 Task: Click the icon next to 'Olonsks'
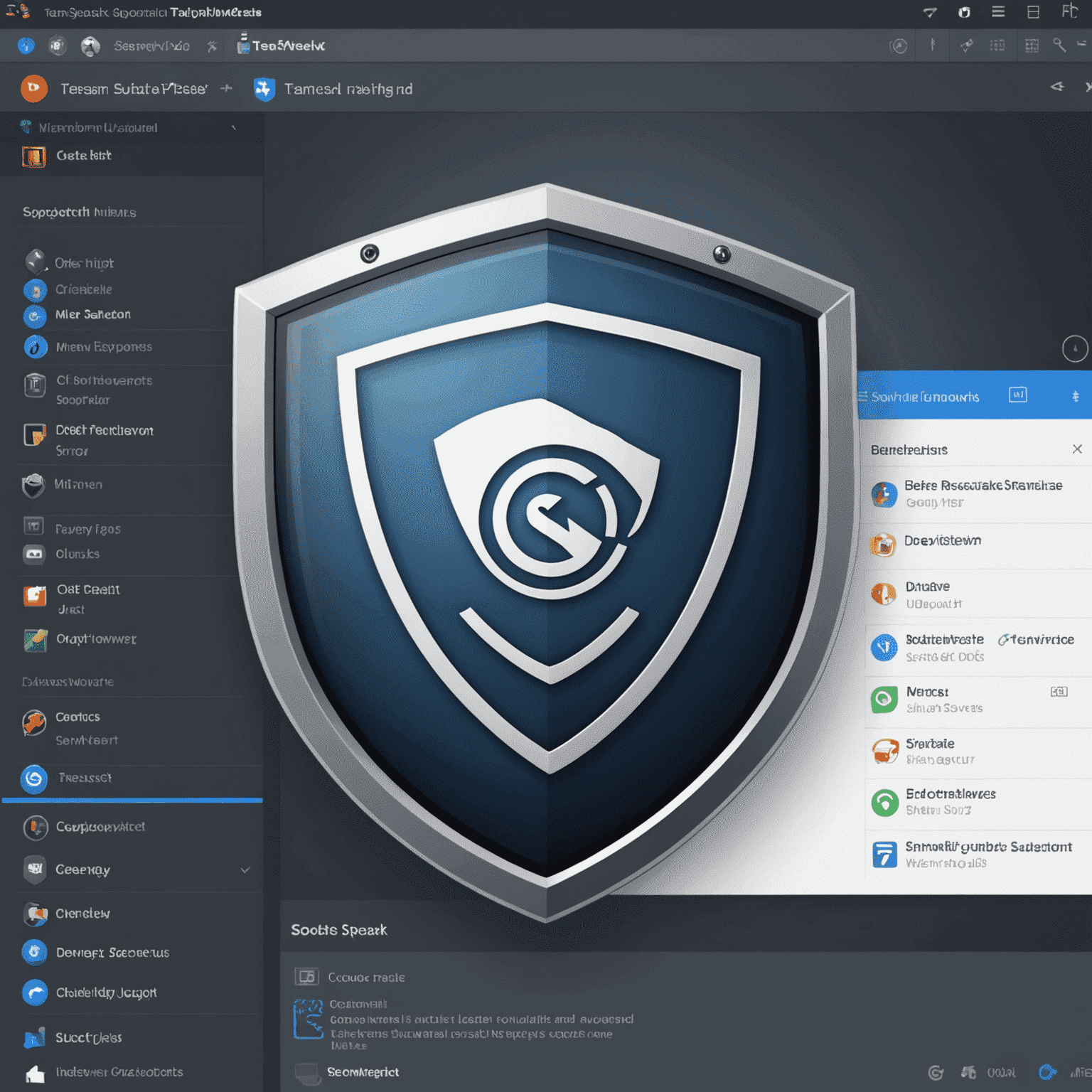point(33,553)
